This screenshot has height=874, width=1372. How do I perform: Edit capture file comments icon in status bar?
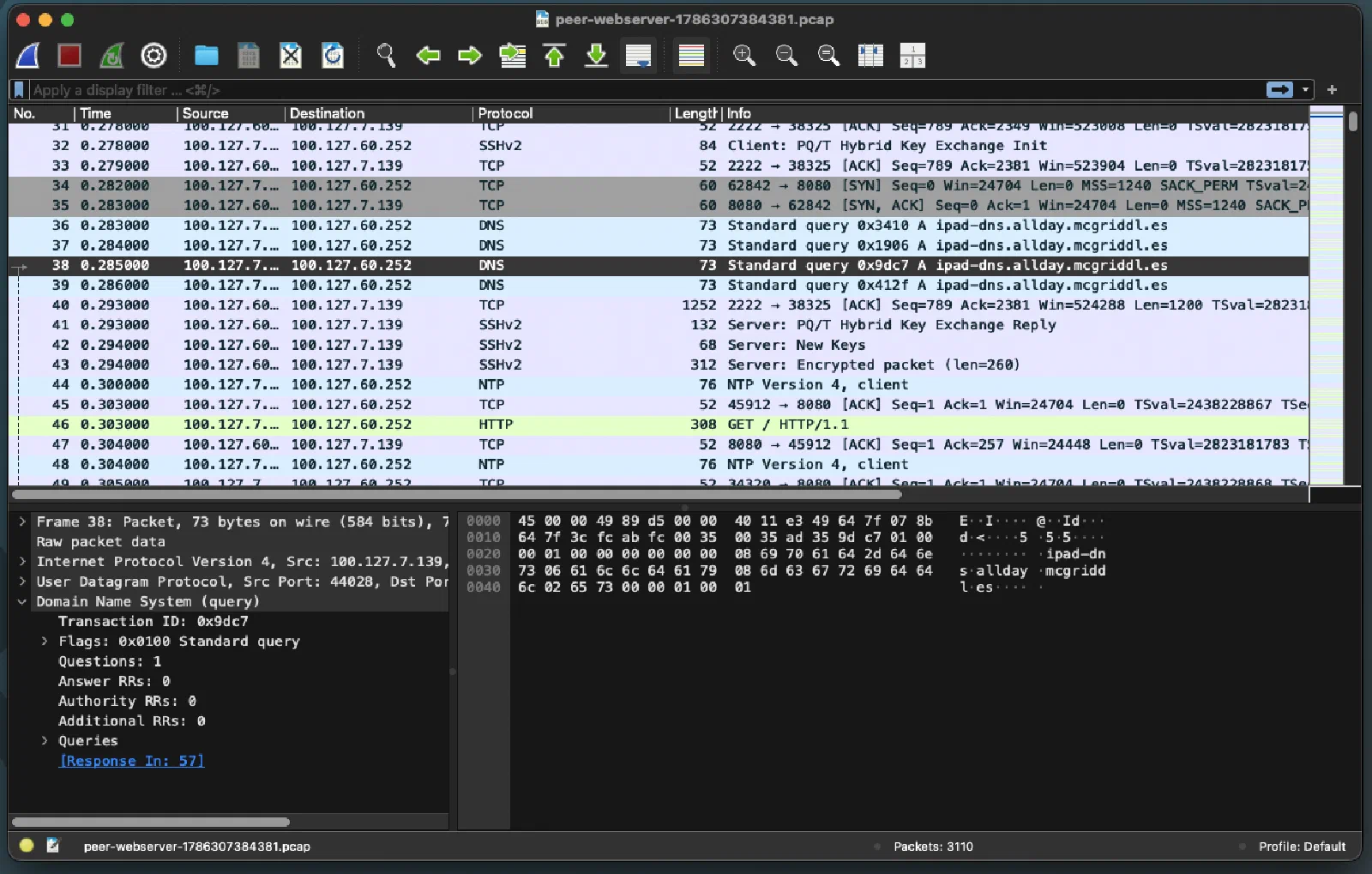pos(53,846)
